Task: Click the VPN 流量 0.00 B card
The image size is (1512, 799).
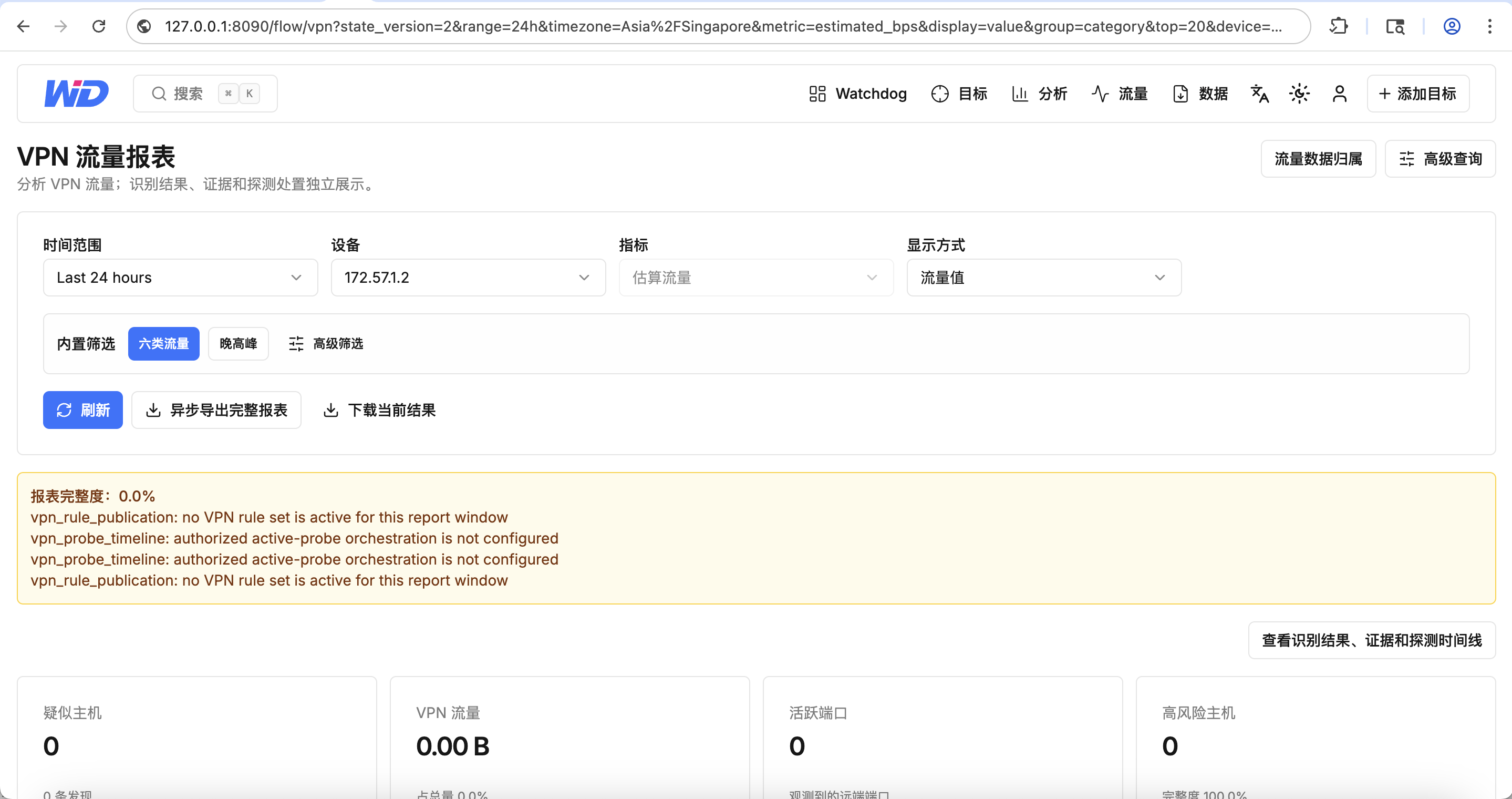Action: tap(570, 737)
